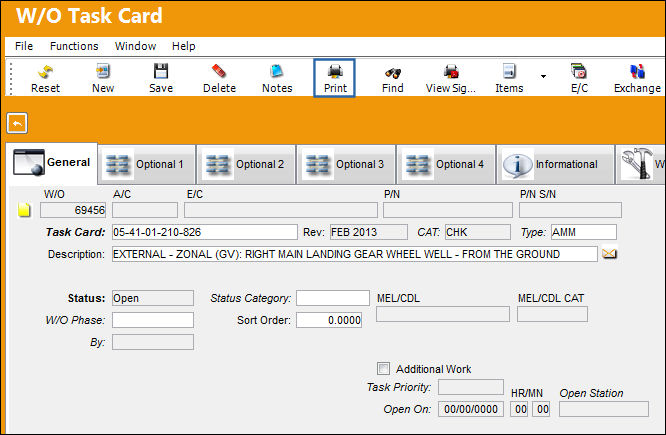Image resolution: width=666 pixels, height=435 pixels.
Task: Open the Help menu
Action: point(183,46)
